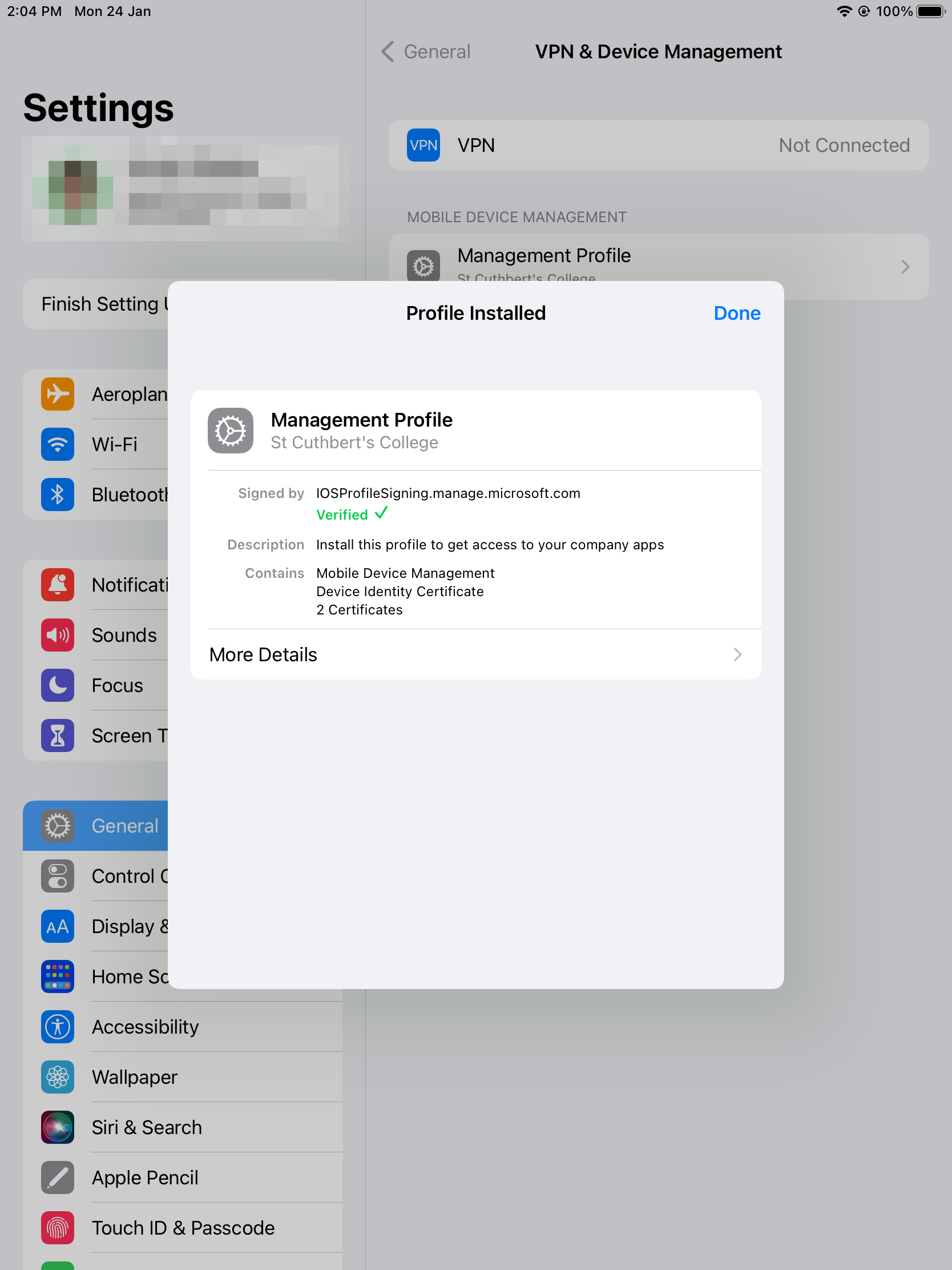Open Home Screen grid icon

click(x=58, y=976)
